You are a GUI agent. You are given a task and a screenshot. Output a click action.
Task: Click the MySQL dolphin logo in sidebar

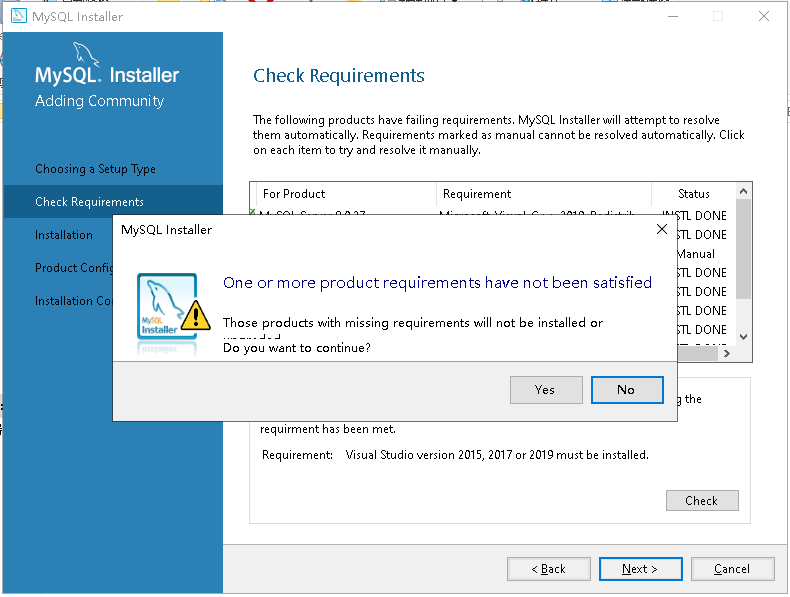pos(86,54)
